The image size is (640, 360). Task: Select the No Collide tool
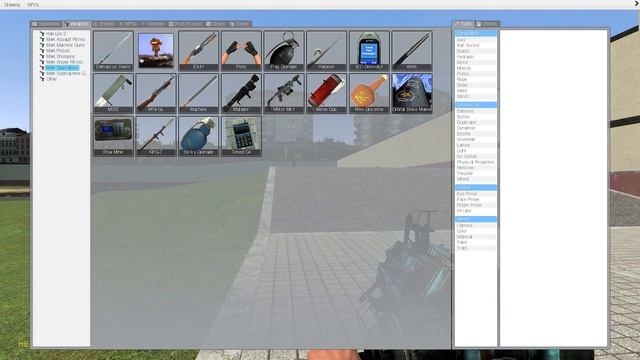tap(476, 156)
